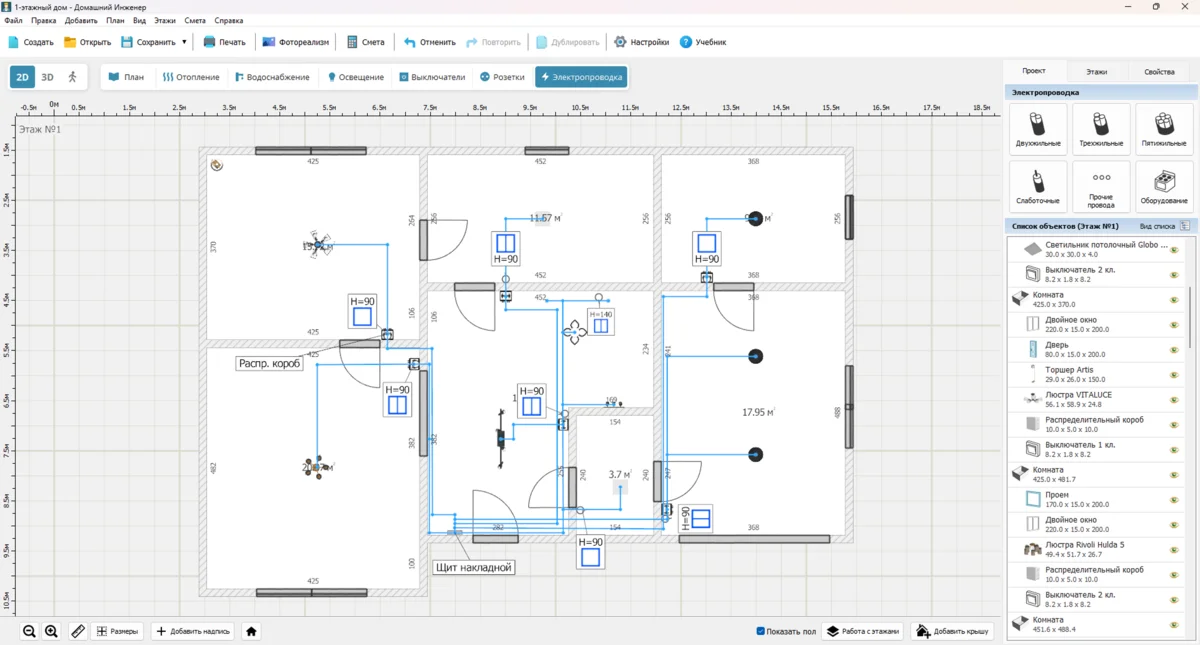1200x645 pixels.
Task: Click the Размеры dimensions button
Action: [117, 631]
